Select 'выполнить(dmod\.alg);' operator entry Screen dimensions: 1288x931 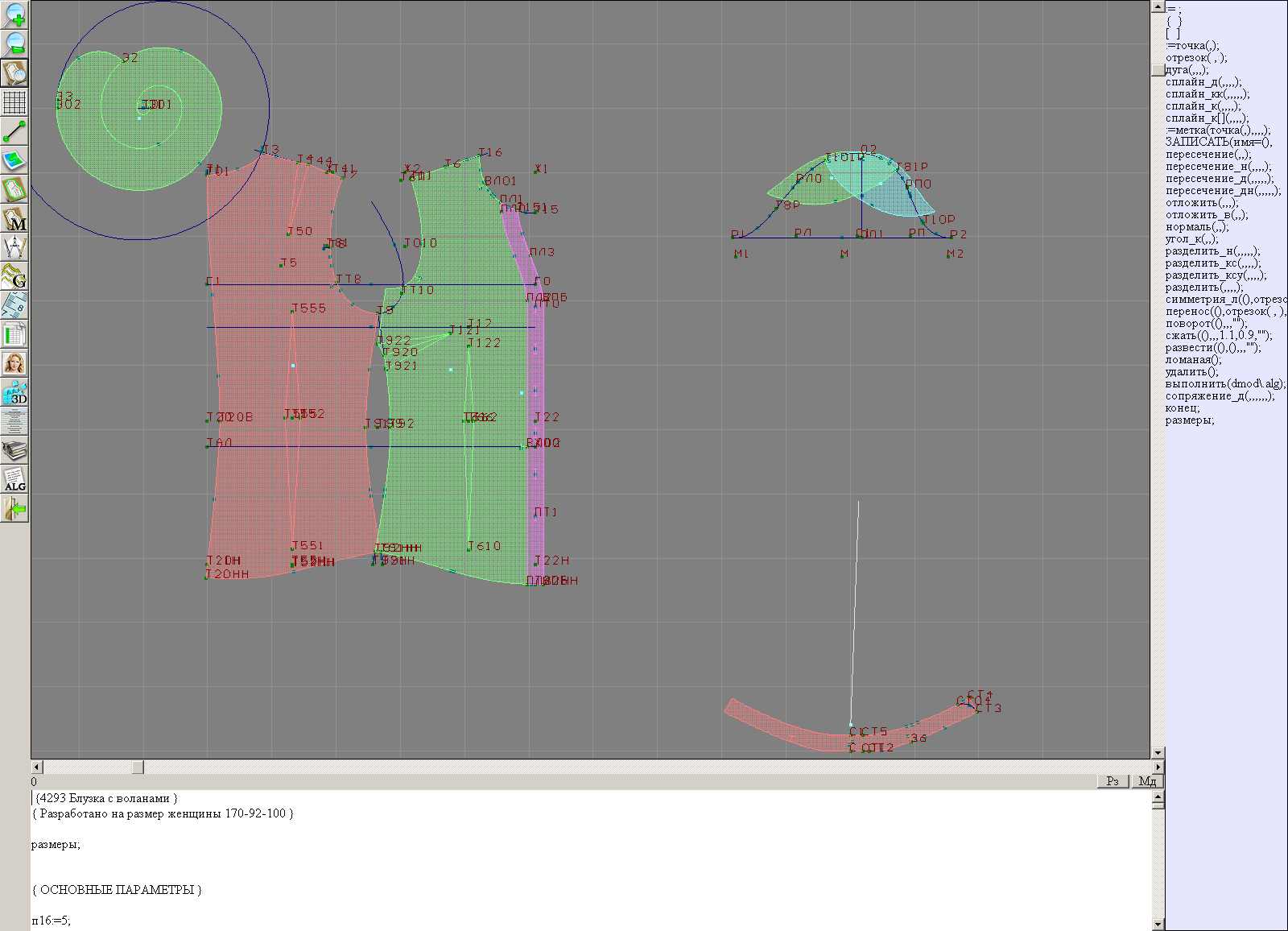(x=1224, y=383)
